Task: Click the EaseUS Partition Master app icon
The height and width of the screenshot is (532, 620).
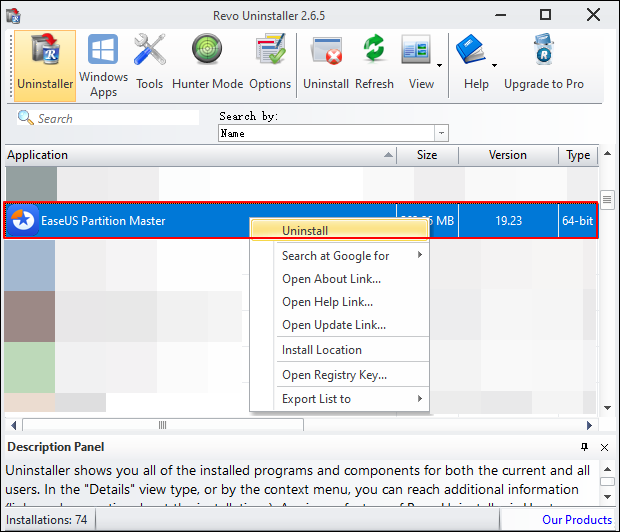Action: [x=23, y=220]
